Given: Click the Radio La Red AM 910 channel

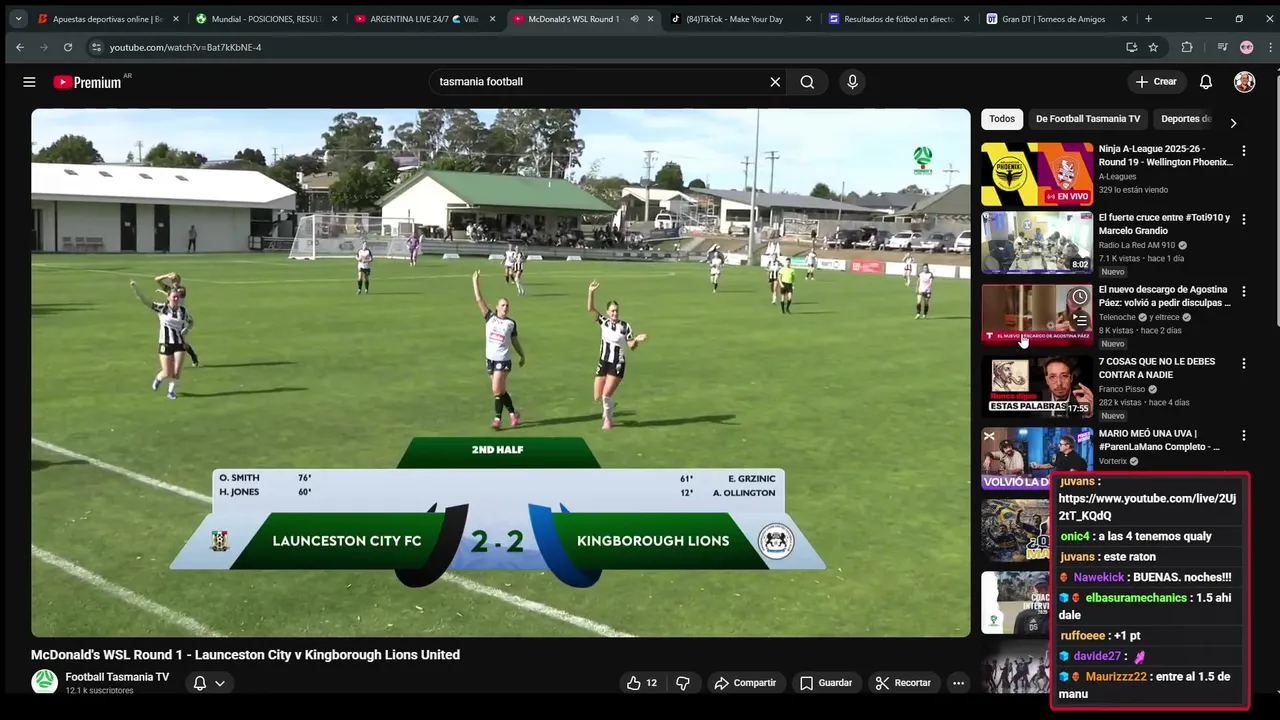Looking at the screenshot, I should 1137,245.
